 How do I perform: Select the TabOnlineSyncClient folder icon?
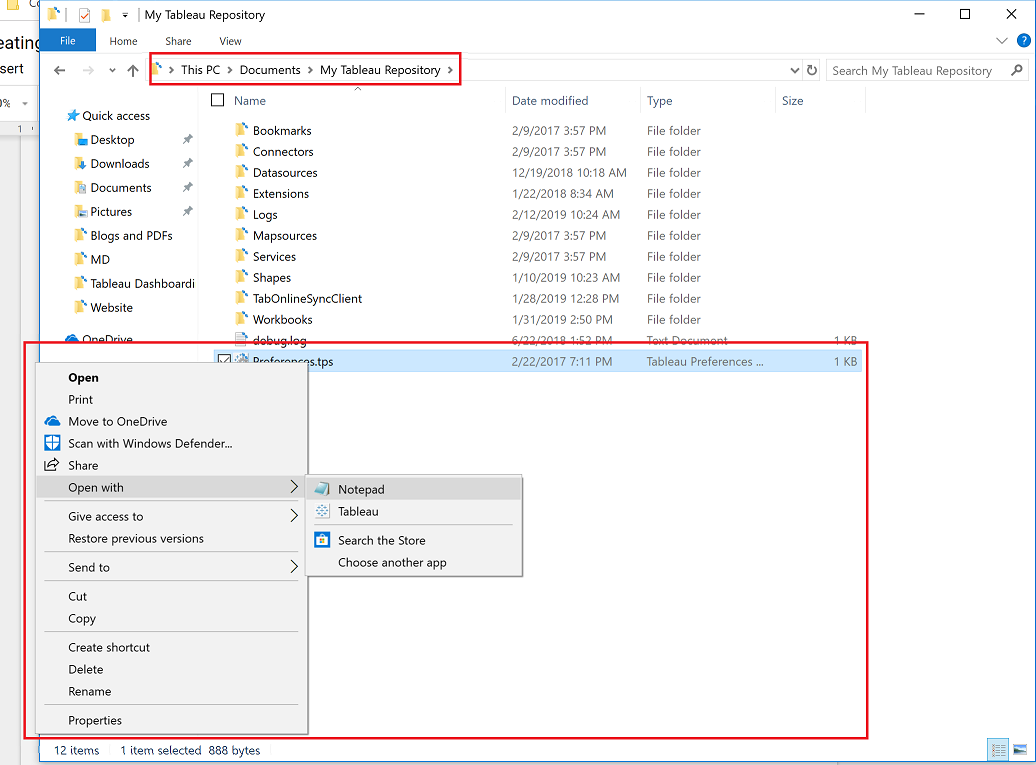(242, 298)
